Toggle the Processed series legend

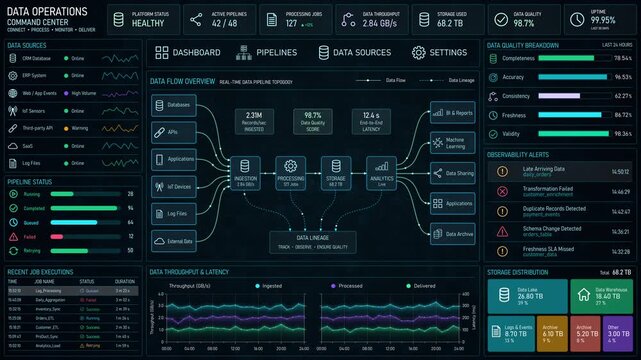[x=347, y=286]
